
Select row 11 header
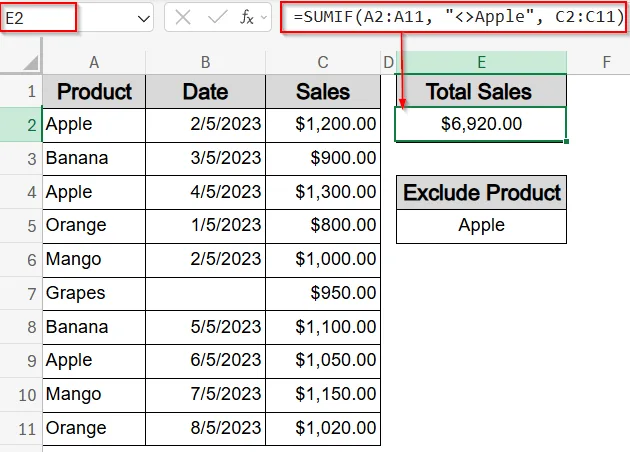pyautogui.click(x=21, y=428)
